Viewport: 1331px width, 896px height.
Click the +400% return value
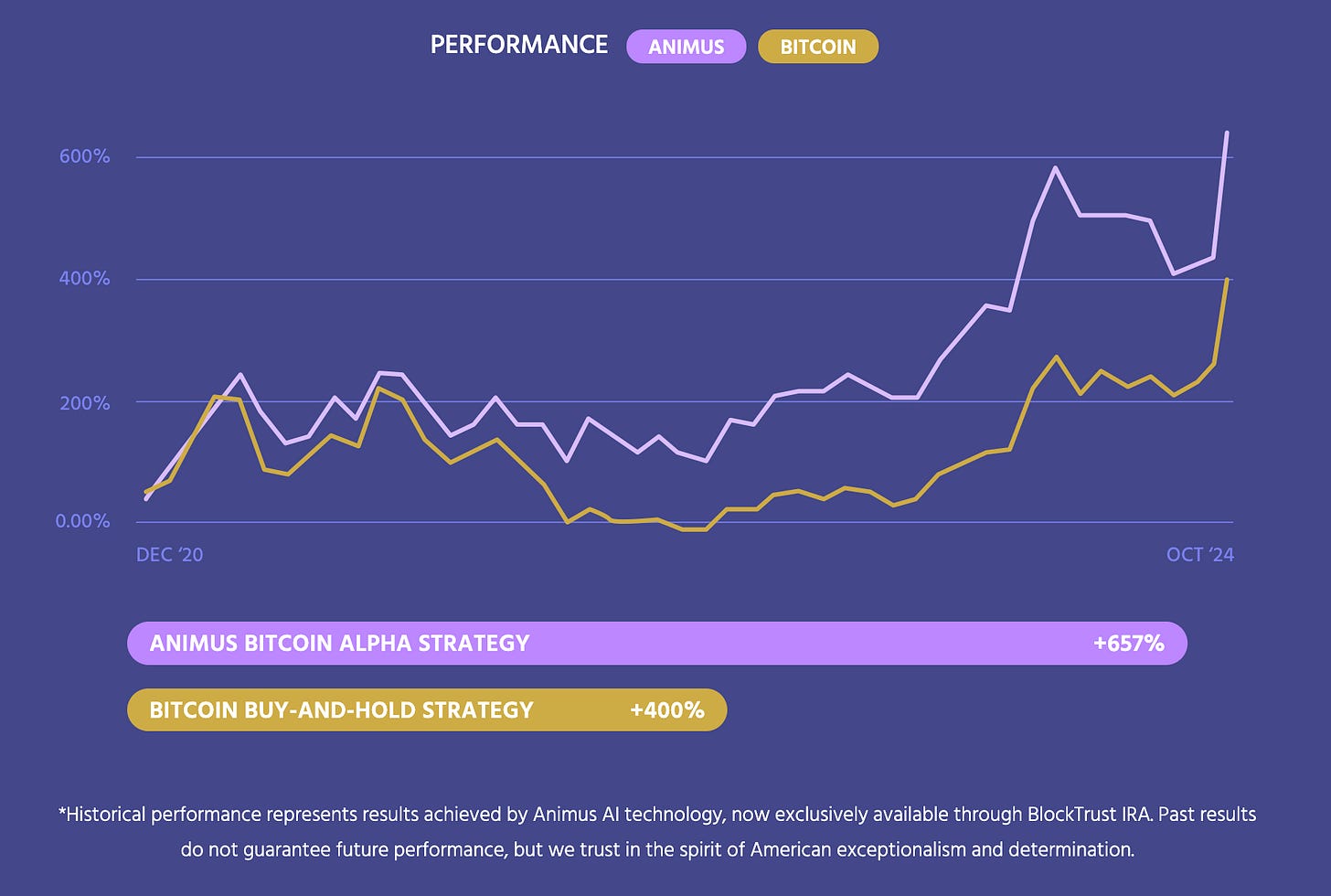[667, 710]
